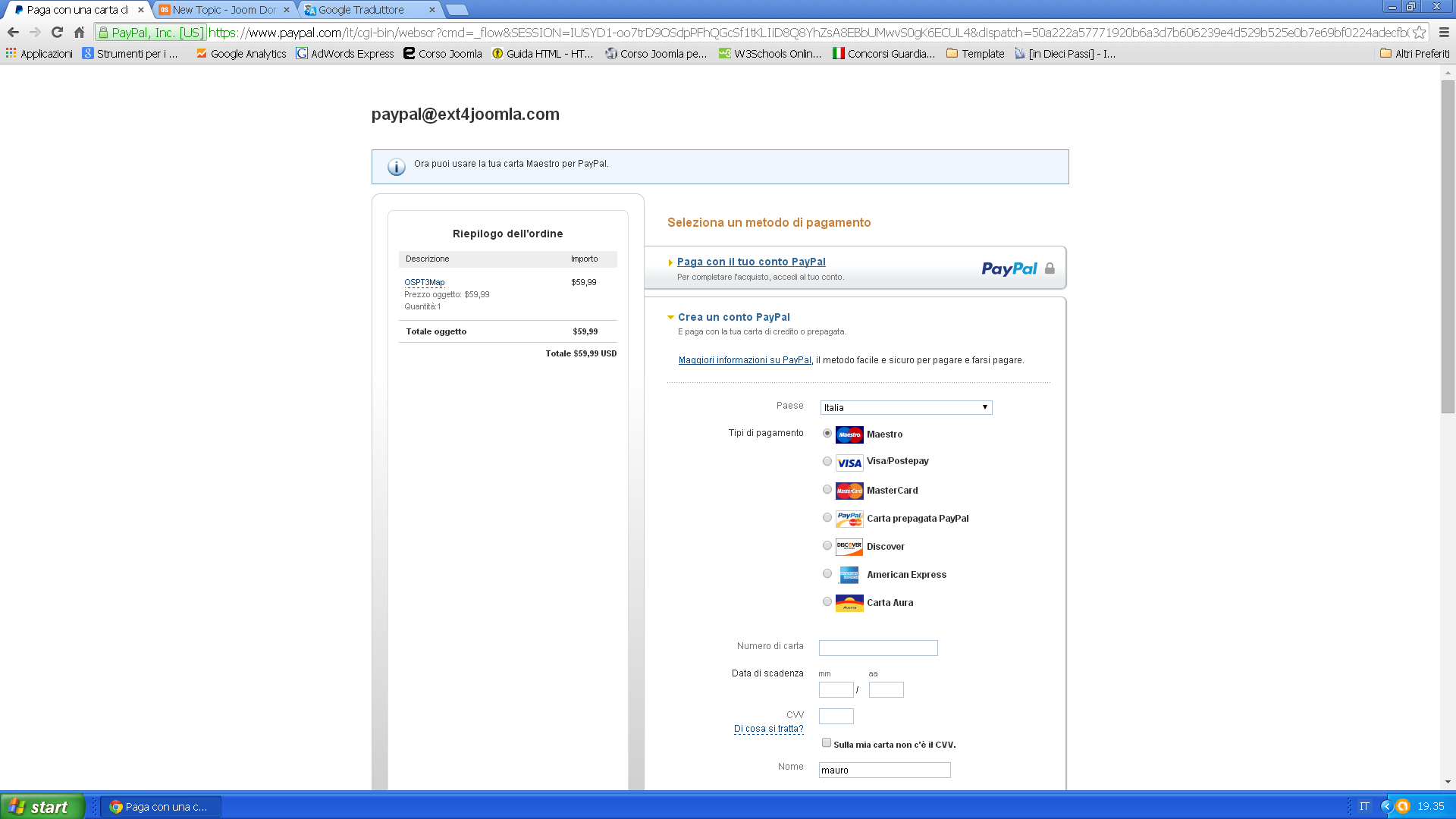1456x819 pixels.
Task: Click the taskbar clock showing 19.35
Action: [x=1431, y=806]
